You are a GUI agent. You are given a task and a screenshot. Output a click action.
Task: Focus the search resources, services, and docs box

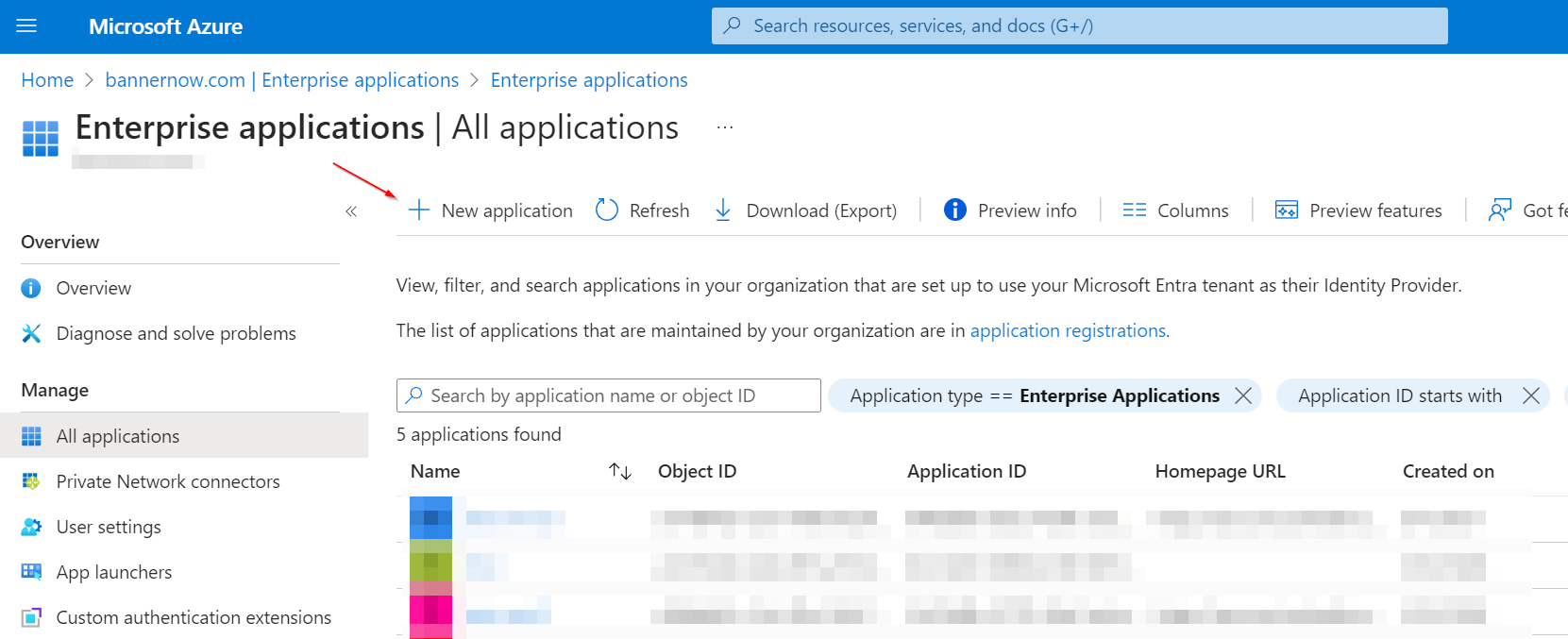tap(1079, 25)
